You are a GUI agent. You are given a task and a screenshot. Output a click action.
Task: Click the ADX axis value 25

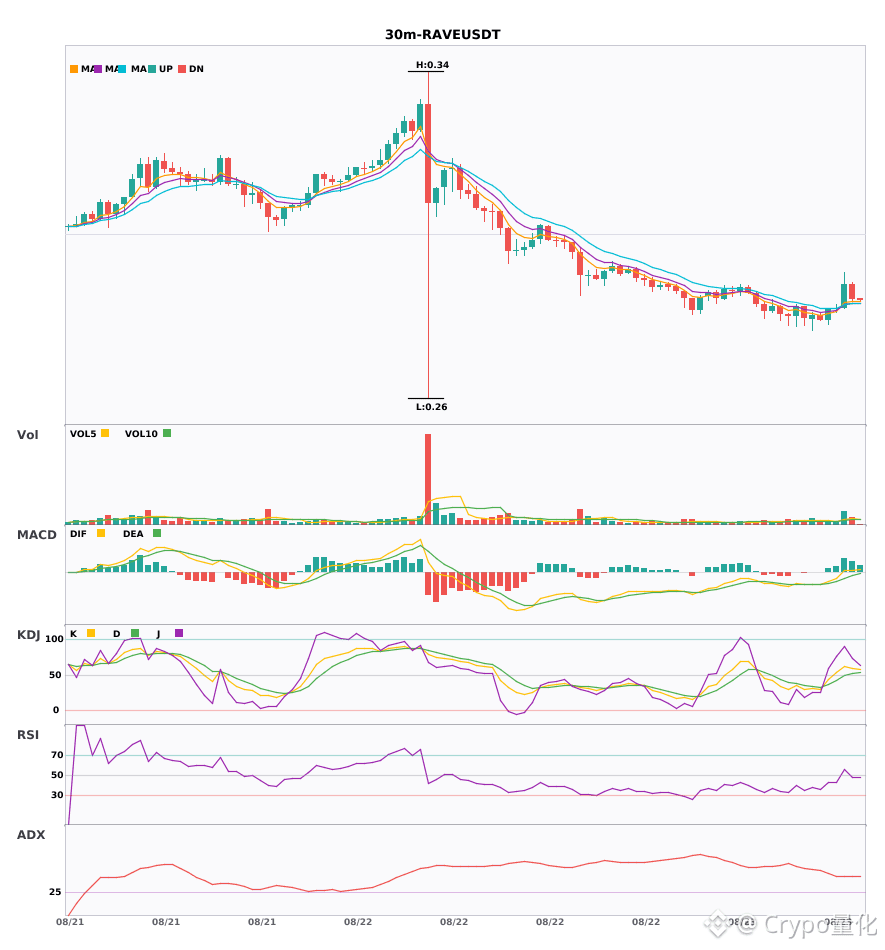[55, 892]
